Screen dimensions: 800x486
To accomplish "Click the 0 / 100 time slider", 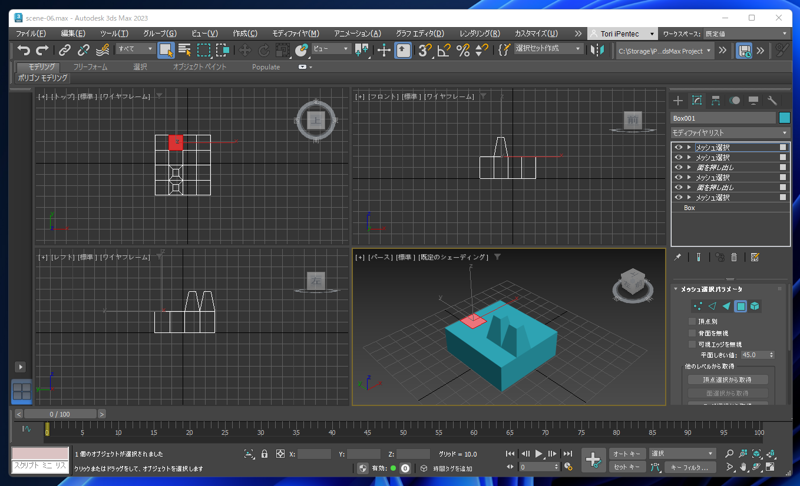I will (60, 414).
